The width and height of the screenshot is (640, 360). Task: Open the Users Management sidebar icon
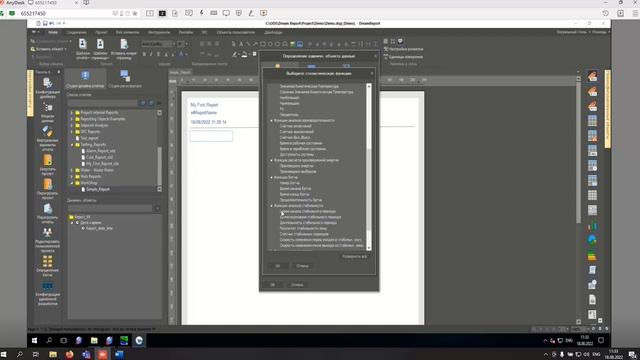coord(47,233)
